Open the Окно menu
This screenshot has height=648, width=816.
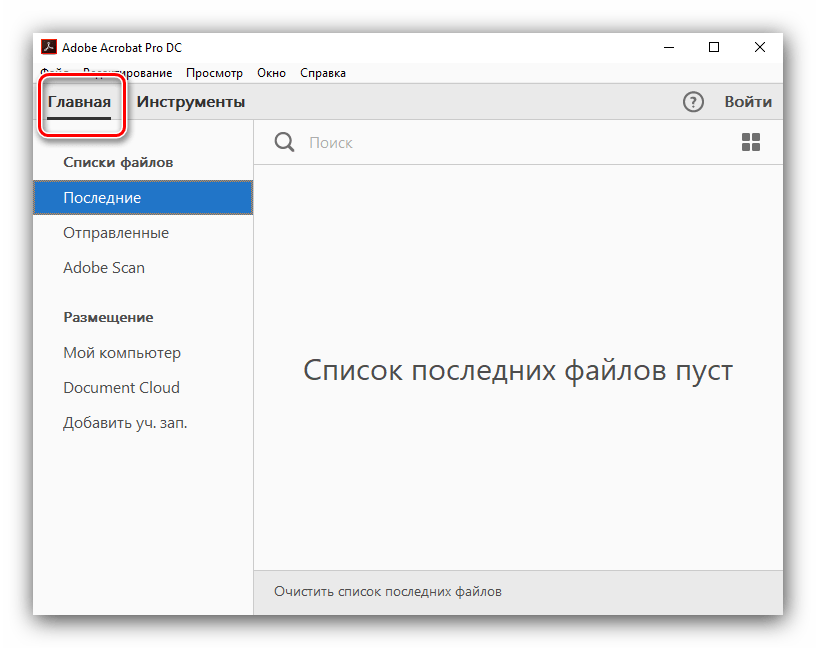click(271, 73)
